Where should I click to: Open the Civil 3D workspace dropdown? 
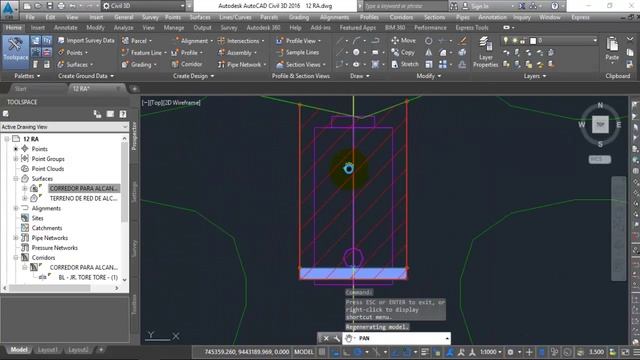click(x=143, y=6)
